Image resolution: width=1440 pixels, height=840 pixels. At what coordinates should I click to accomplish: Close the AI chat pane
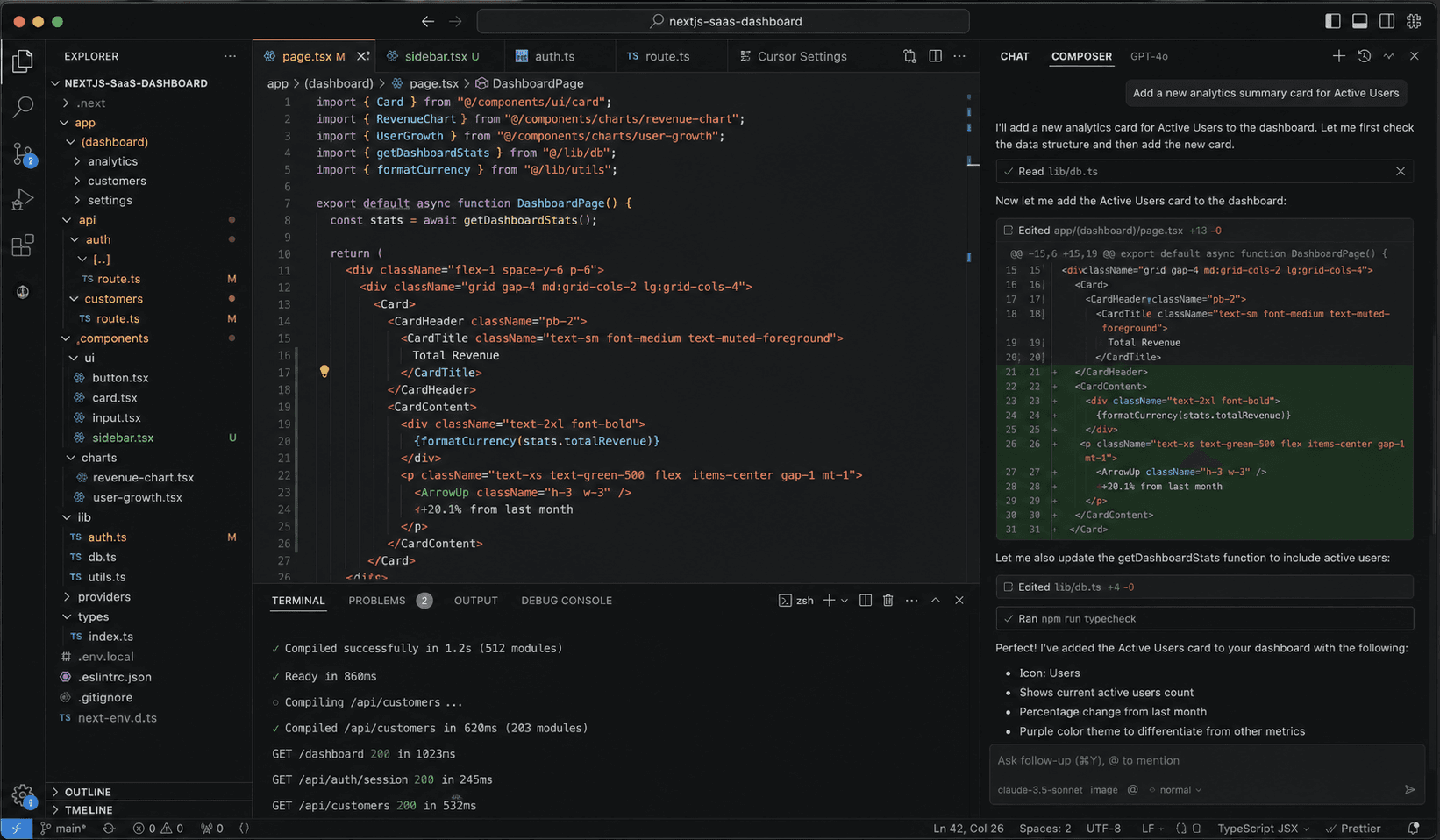point(1414,56)
